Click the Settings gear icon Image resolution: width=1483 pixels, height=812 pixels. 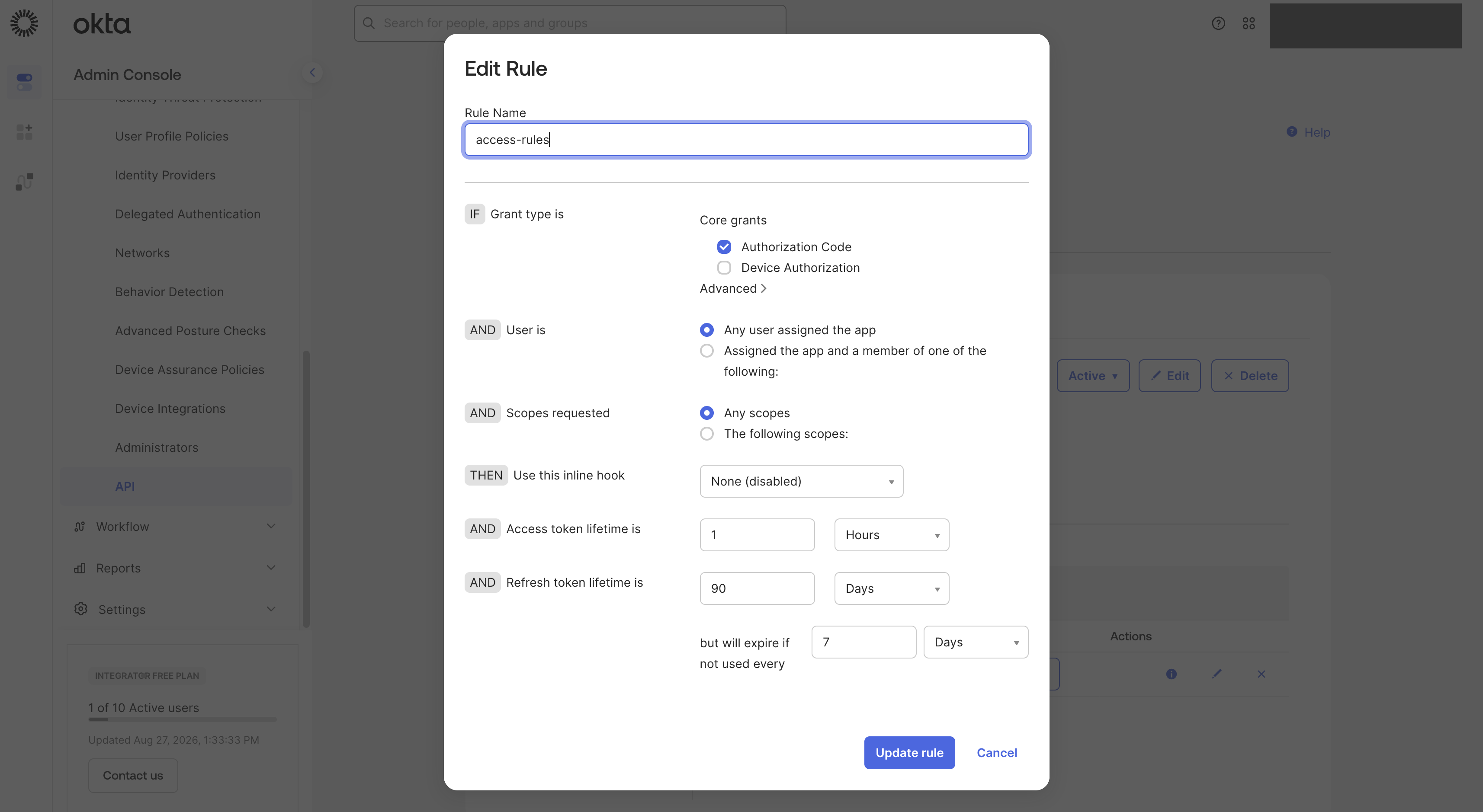(x=80, y=609)
